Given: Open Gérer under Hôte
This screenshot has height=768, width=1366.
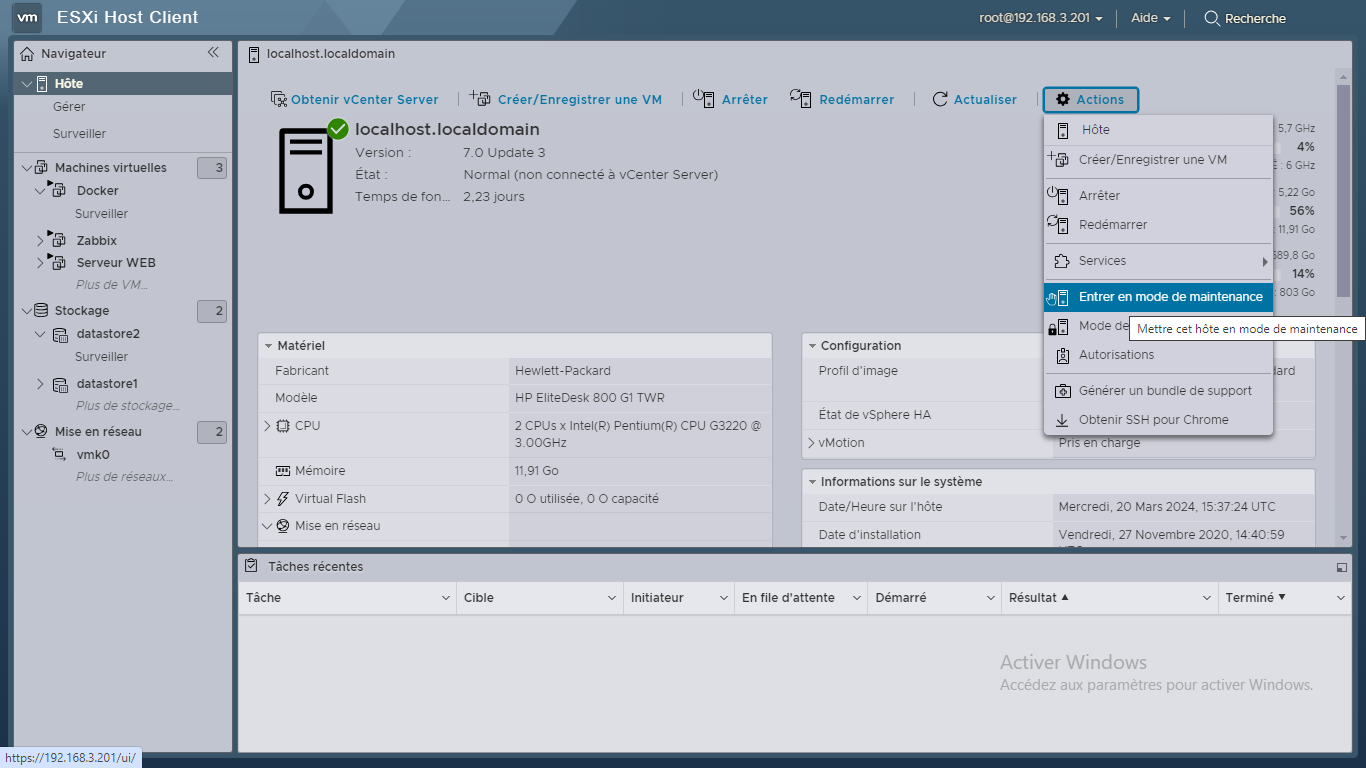Looking at the screenshot, I should point(69,107).
